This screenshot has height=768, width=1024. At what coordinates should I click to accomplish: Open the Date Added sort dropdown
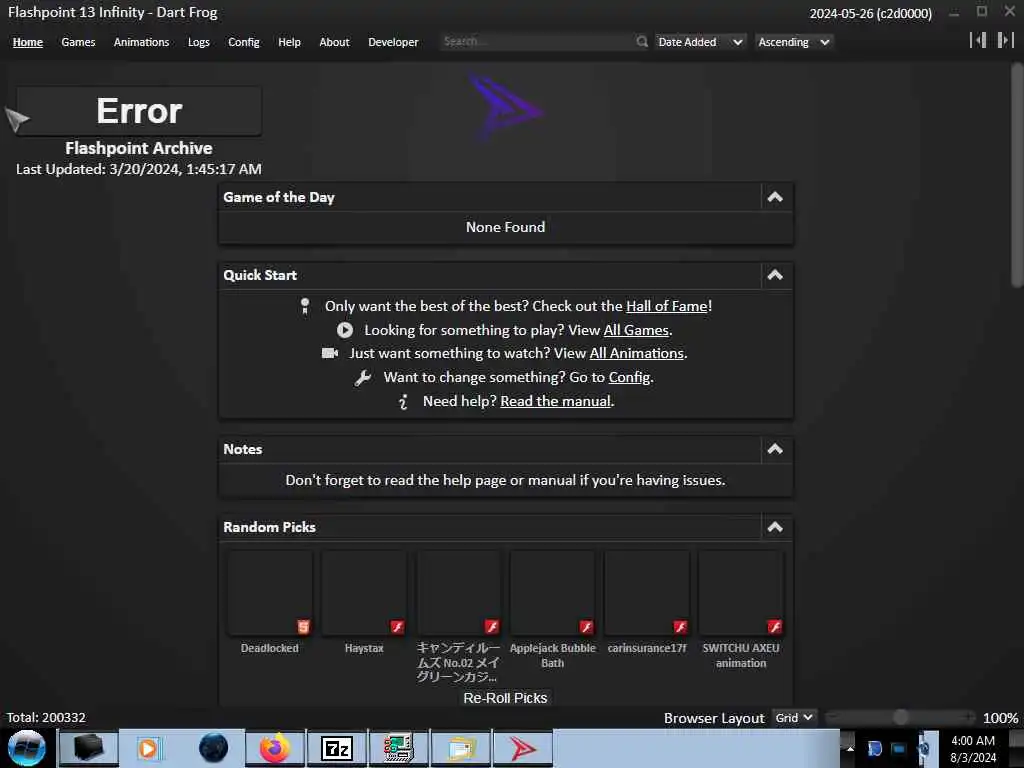[x=700, y=42]
